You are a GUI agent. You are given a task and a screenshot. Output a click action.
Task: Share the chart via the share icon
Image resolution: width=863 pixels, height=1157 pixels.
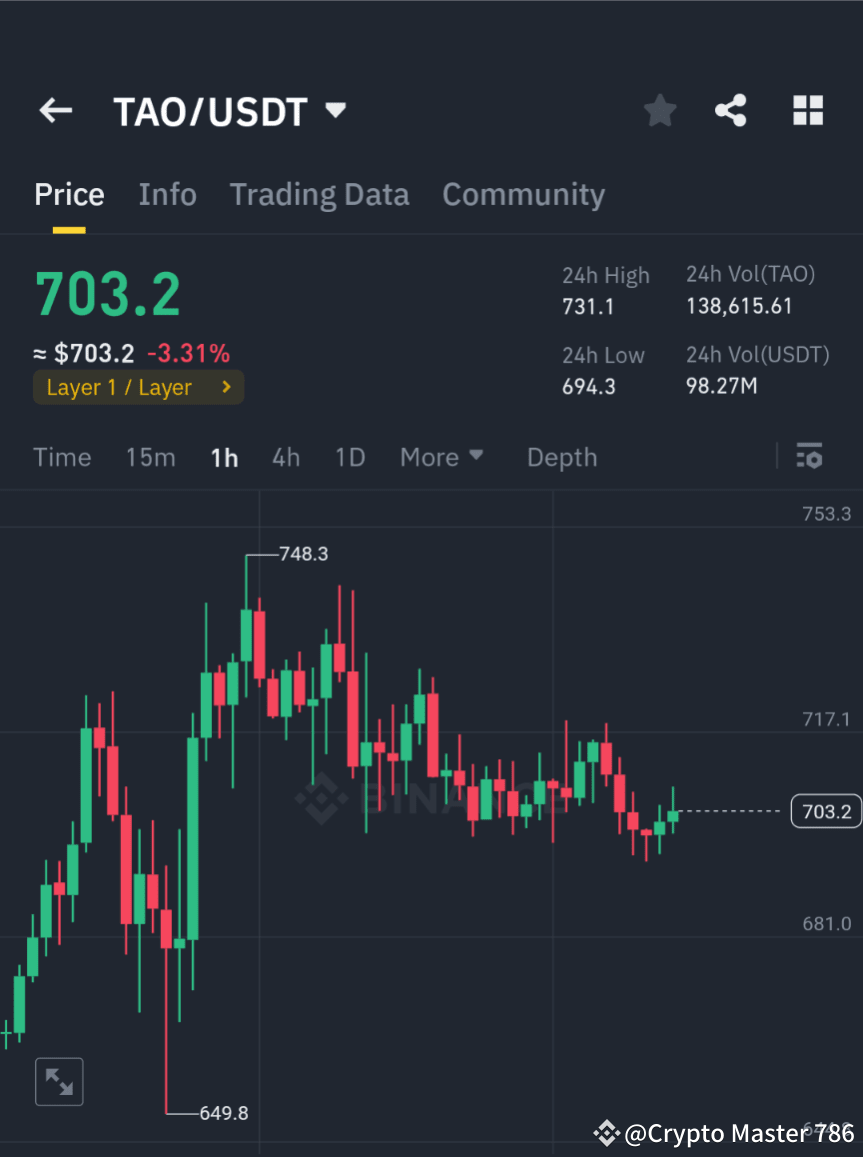731,110
